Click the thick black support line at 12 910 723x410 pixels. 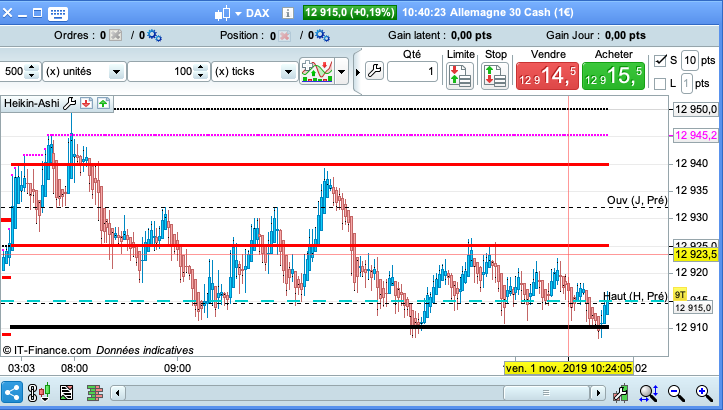click(x=309, y=327)
